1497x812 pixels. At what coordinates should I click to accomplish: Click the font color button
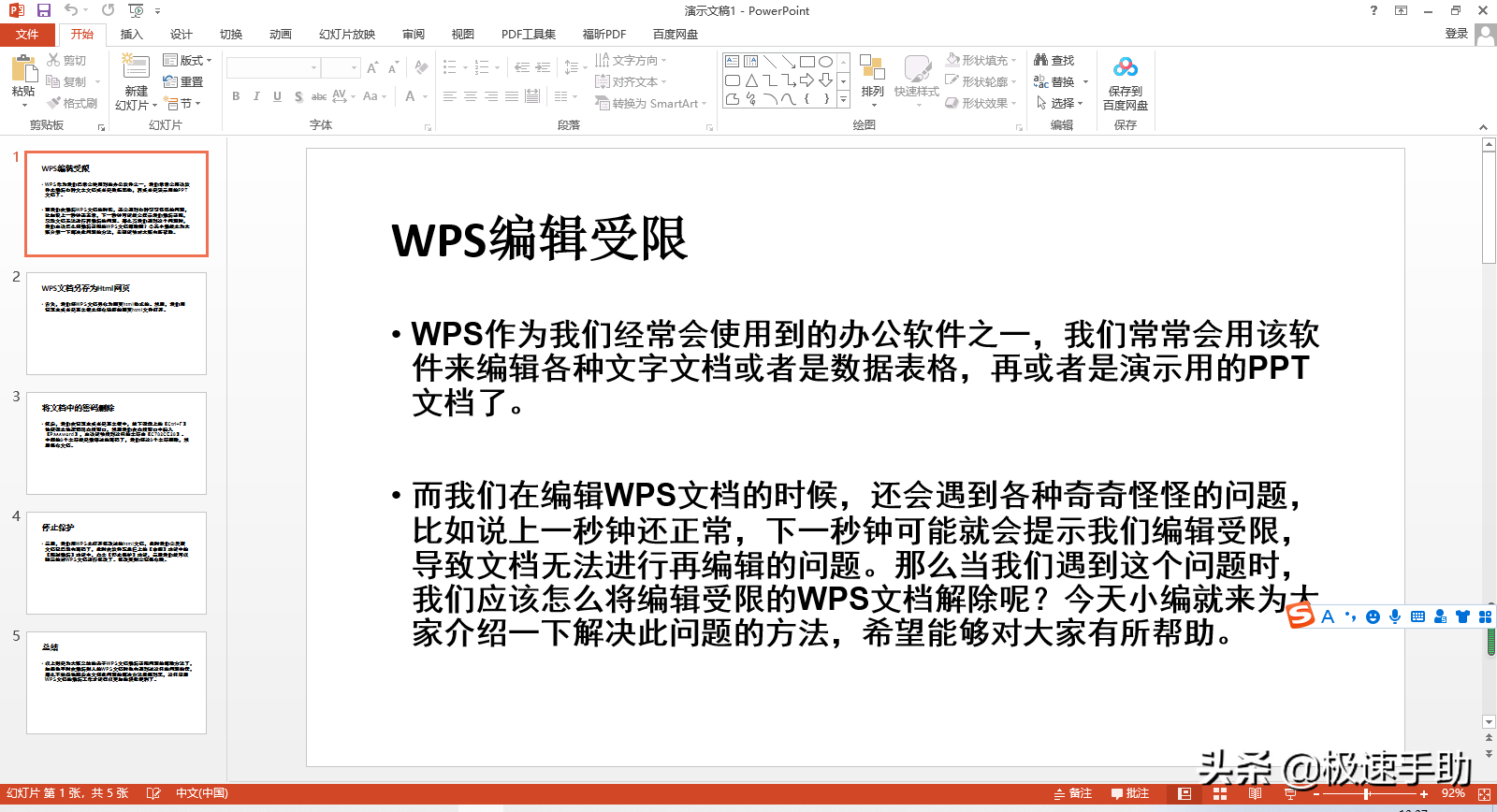[410, 95]
